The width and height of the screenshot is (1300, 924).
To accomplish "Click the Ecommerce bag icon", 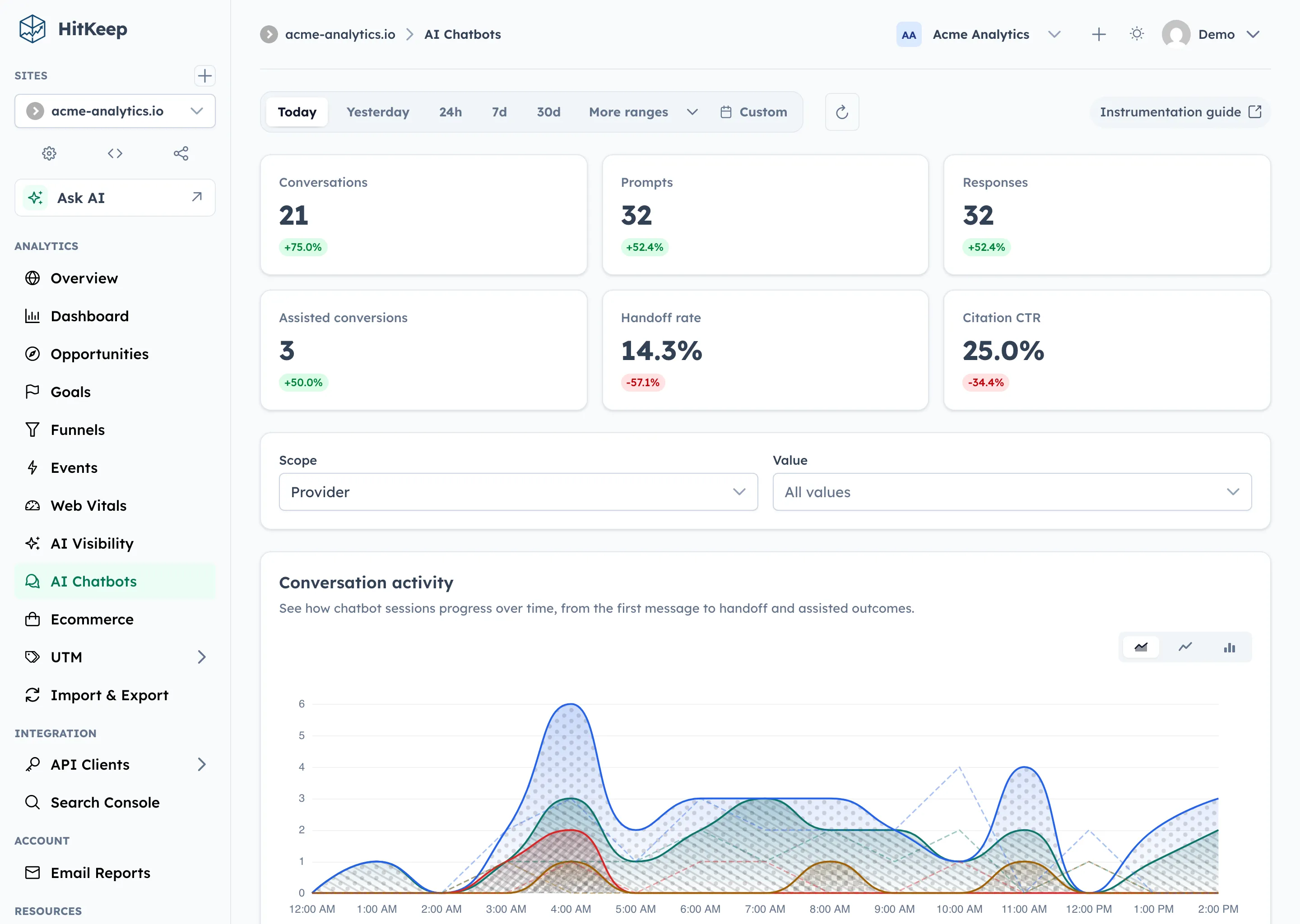I will tap(32, 619).
